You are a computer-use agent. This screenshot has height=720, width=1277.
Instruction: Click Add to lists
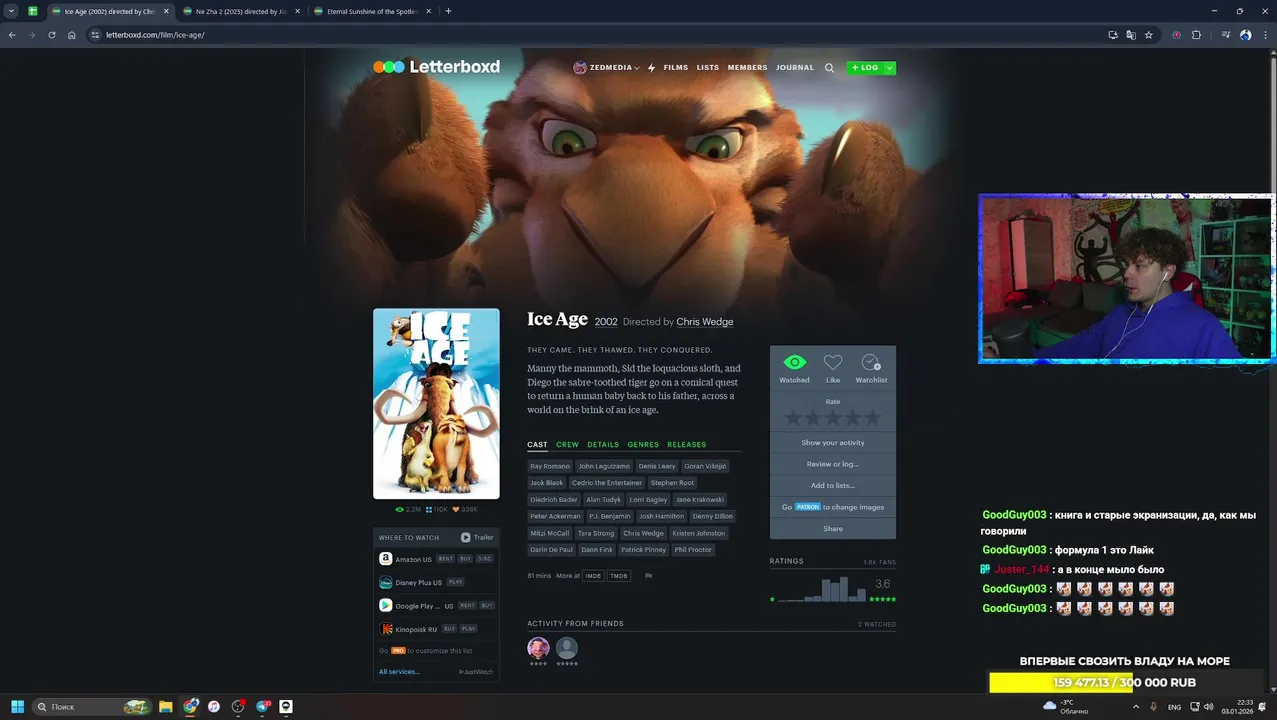[833, 486]
